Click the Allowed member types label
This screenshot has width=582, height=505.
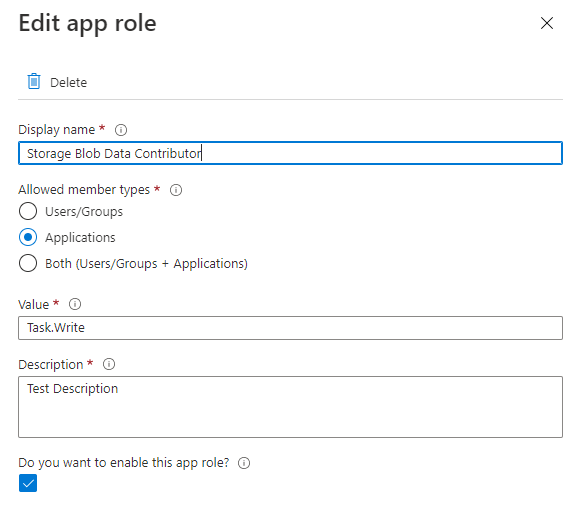coord(84,190)
